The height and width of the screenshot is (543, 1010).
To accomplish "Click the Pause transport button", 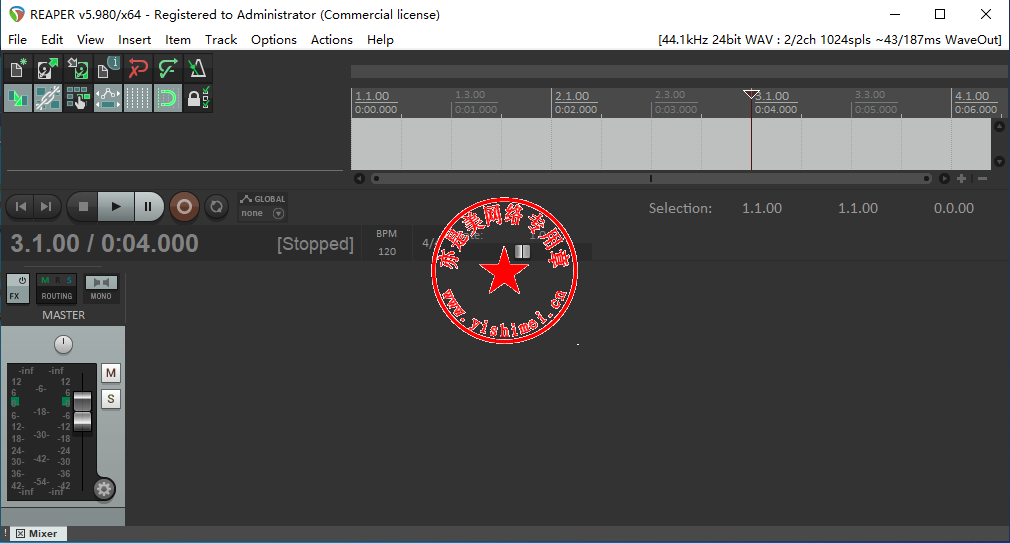I will [x=148, y=207].
